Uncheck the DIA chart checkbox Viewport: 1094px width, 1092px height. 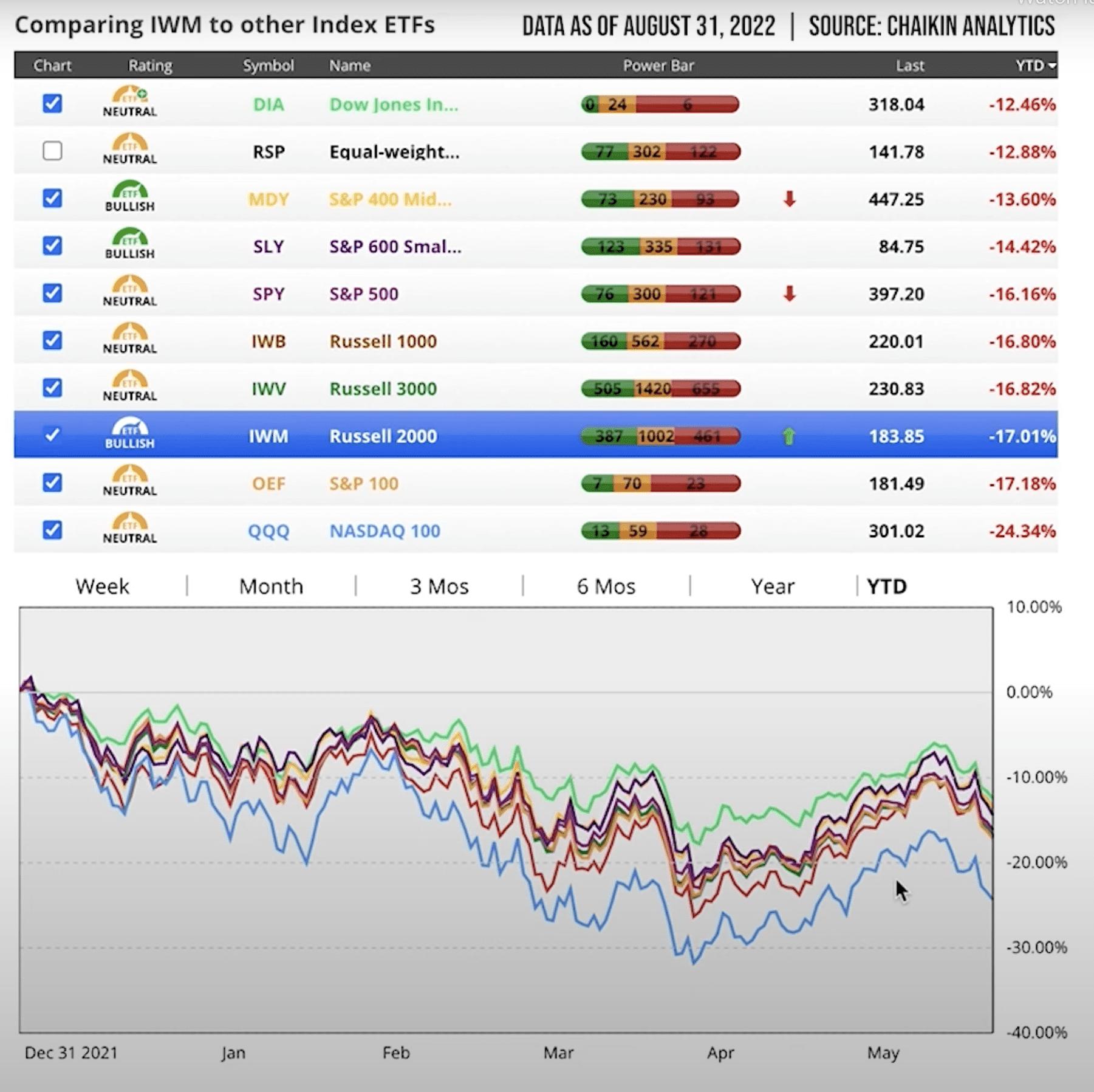coord(52,103)
